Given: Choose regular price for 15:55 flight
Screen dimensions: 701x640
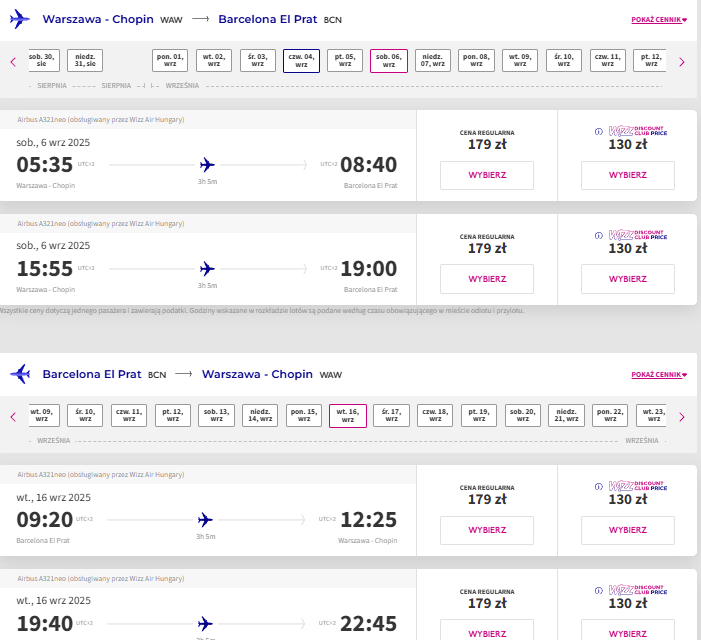Looking at the screenshot, I should 487,279.
